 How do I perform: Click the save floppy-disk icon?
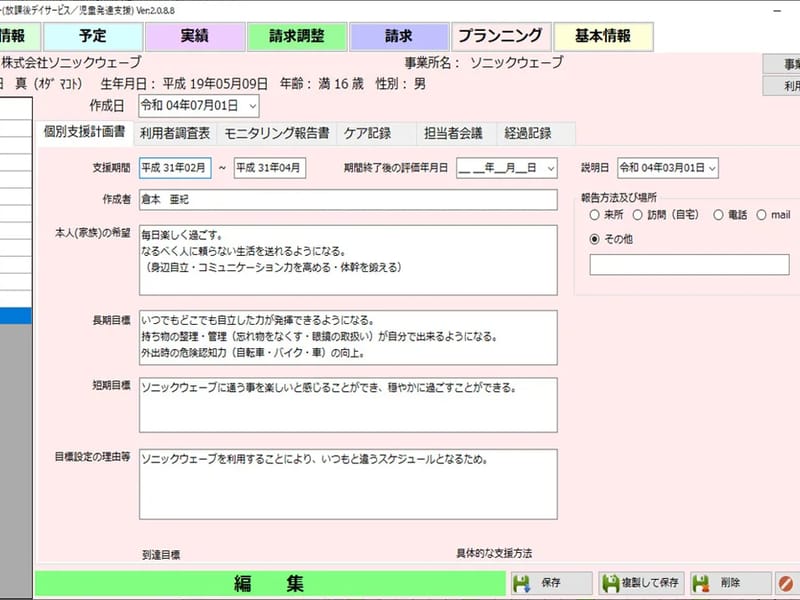point(521,583)
